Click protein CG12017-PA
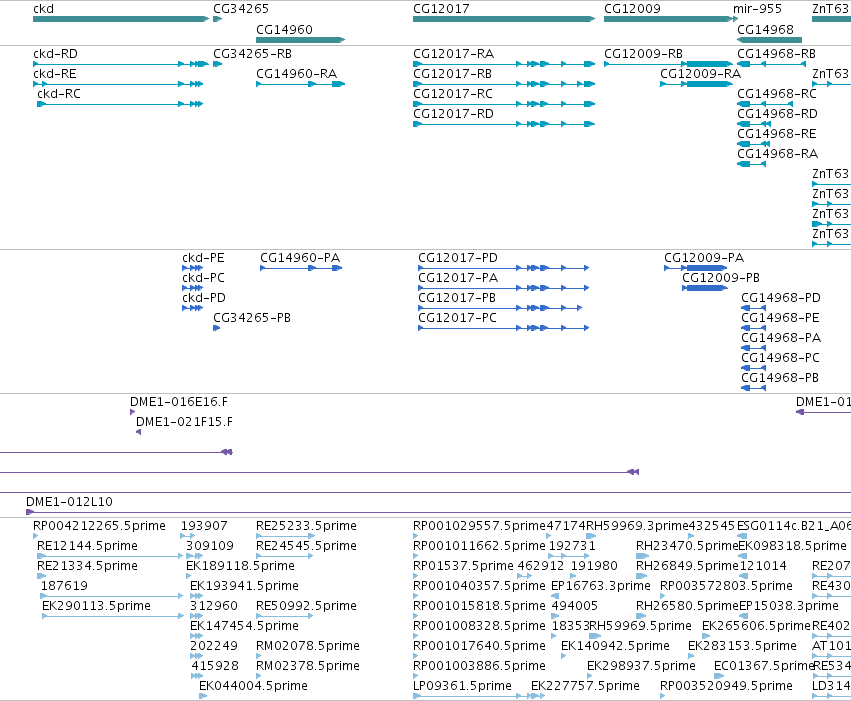Screen dimensions: 851x701 [458, 278]
